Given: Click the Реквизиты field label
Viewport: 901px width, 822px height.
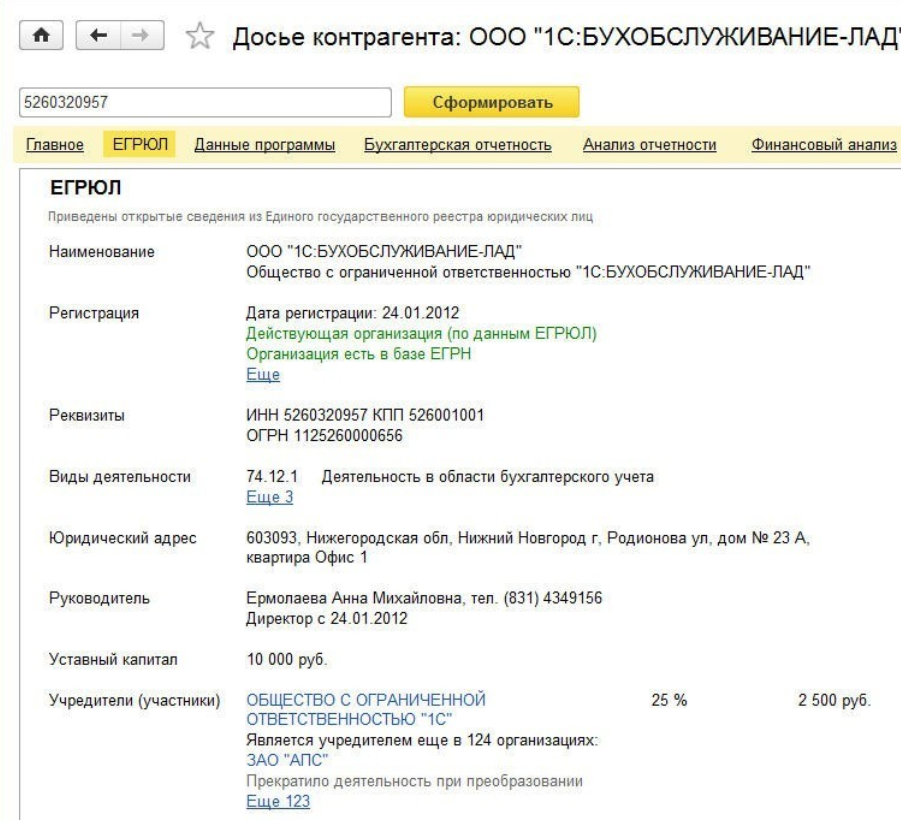Looking at the screenshot, I should pyautogui.click(x=87, y=415).
